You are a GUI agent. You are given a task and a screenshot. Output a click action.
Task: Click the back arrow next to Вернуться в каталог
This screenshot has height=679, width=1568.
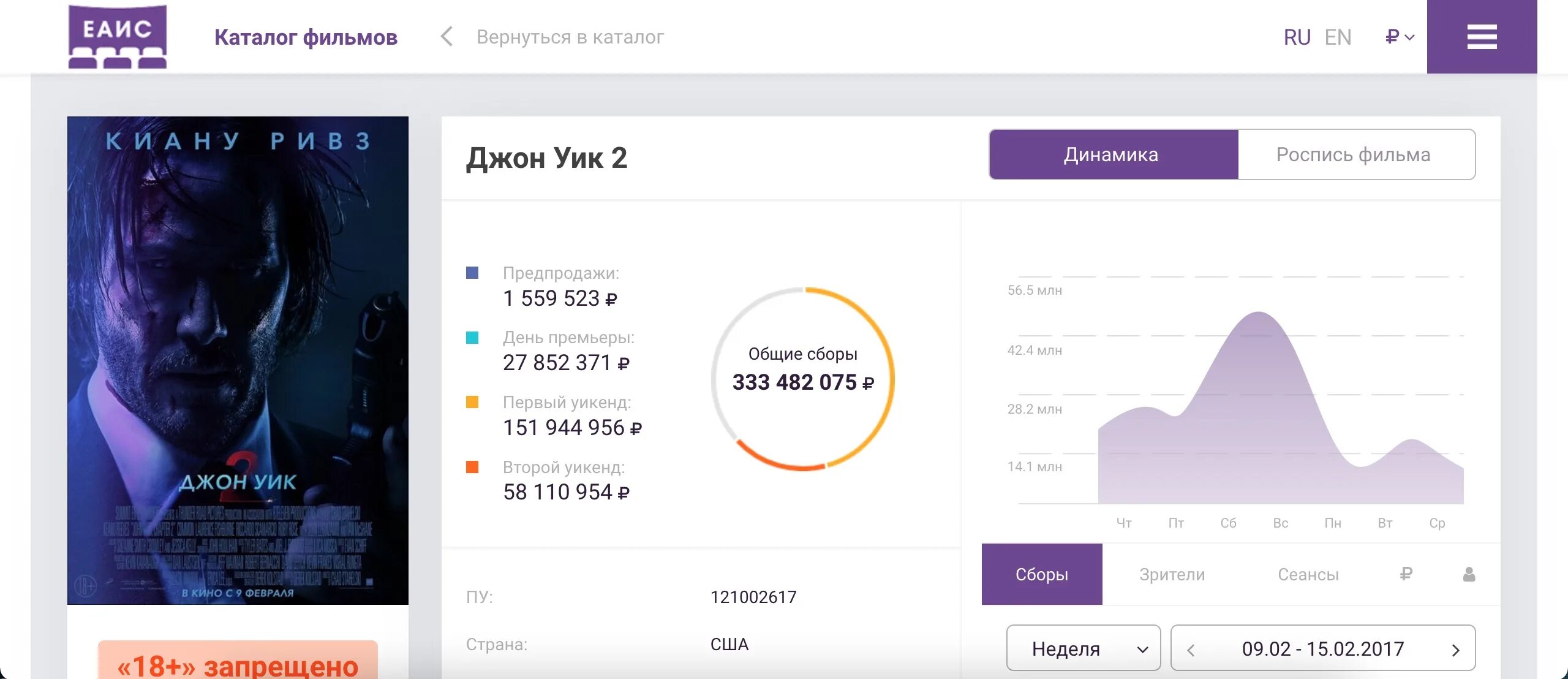(447, 37)
